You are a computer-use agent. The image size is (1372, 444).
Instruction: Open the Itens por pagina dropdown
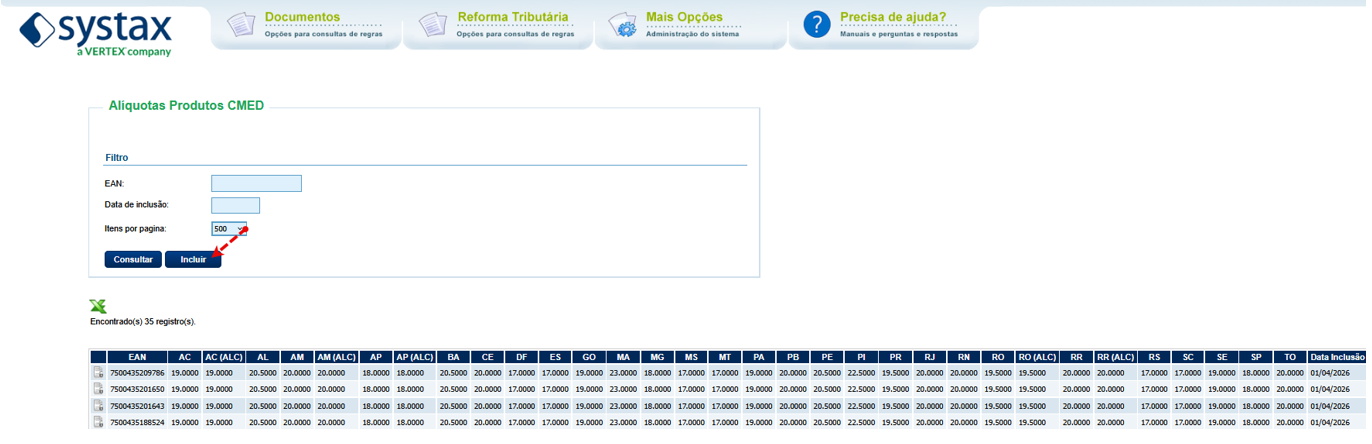tap(229, 229)
